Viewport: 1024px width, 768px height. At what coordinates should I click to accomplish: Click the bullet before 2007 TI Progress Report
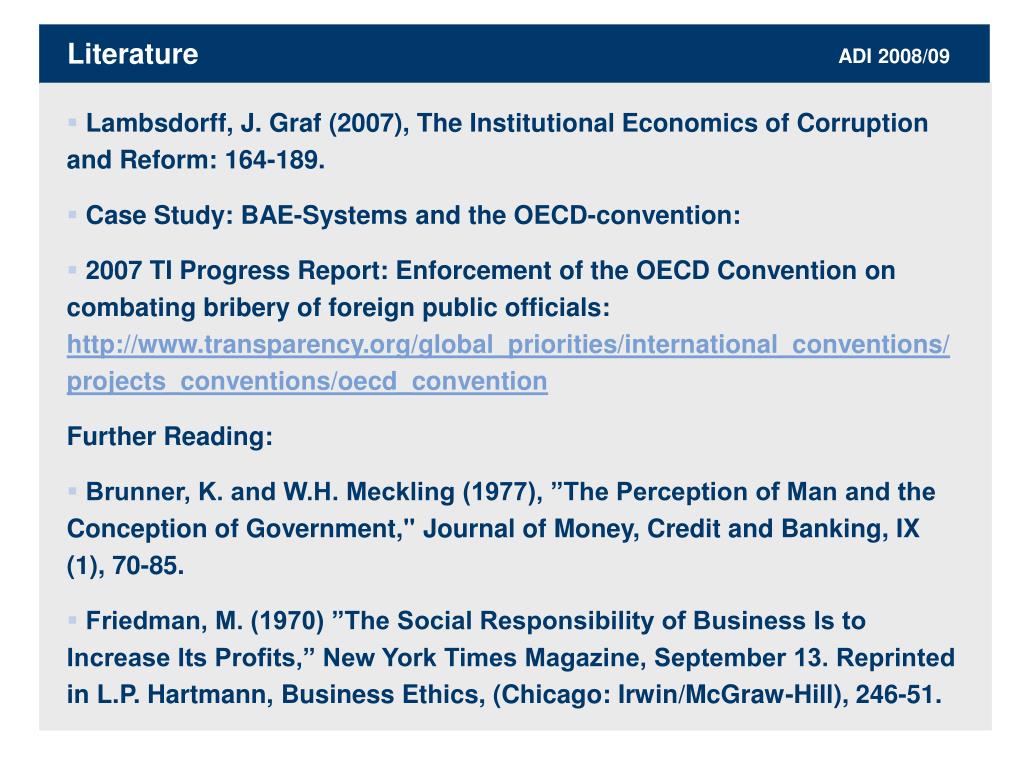click(x=72, y=269)
